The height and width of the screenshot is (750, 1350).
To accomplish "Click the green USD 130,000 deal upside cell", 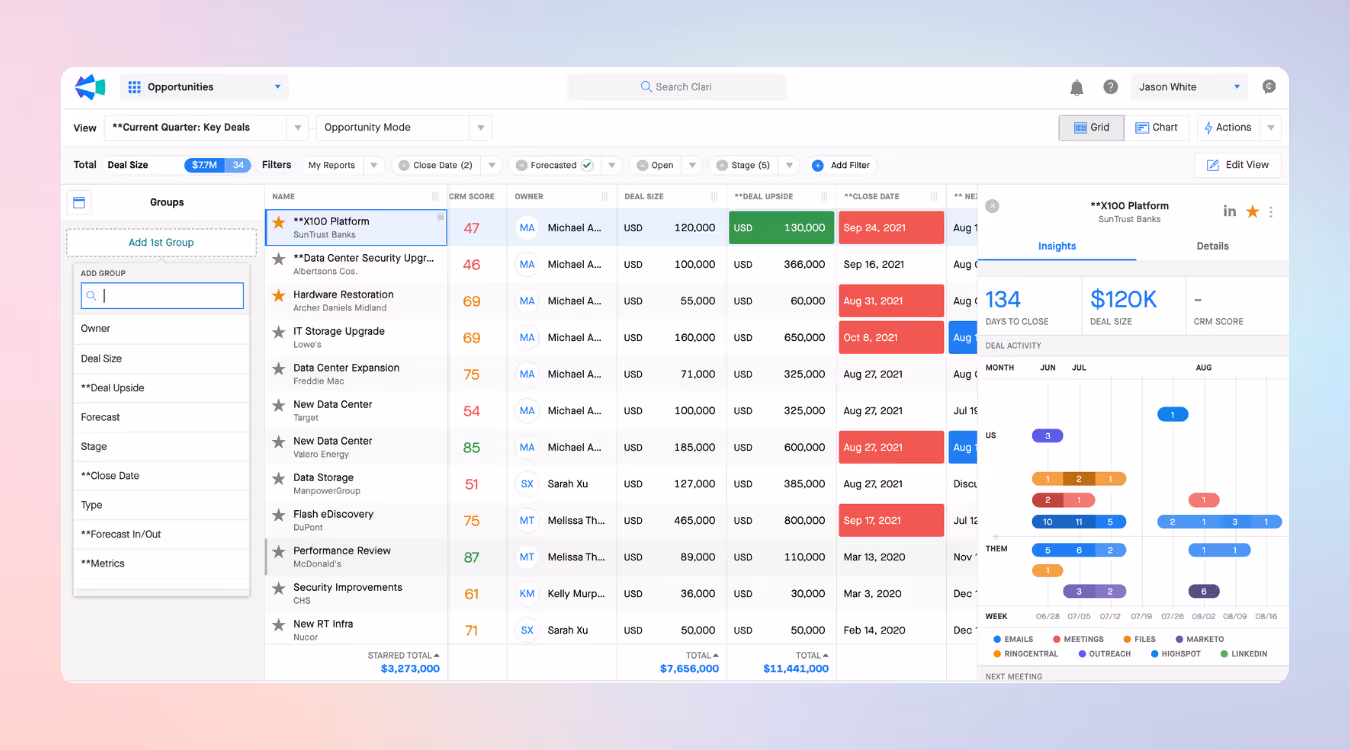I will 781,228.
